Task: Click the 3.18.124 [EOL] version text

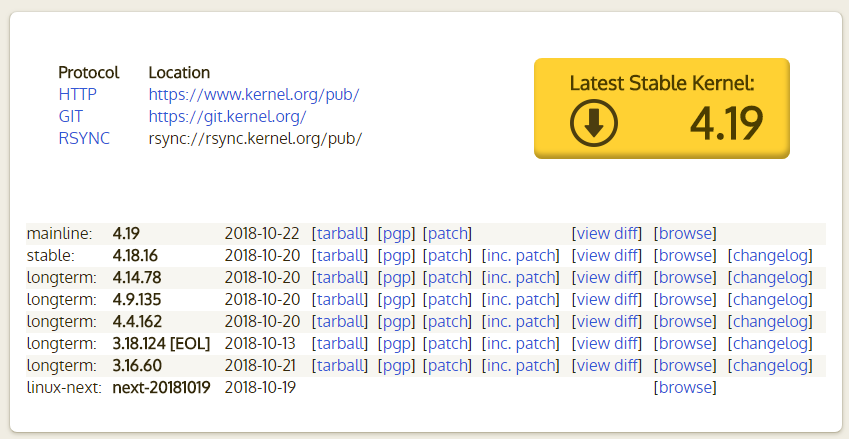Action: pos(161,344)
